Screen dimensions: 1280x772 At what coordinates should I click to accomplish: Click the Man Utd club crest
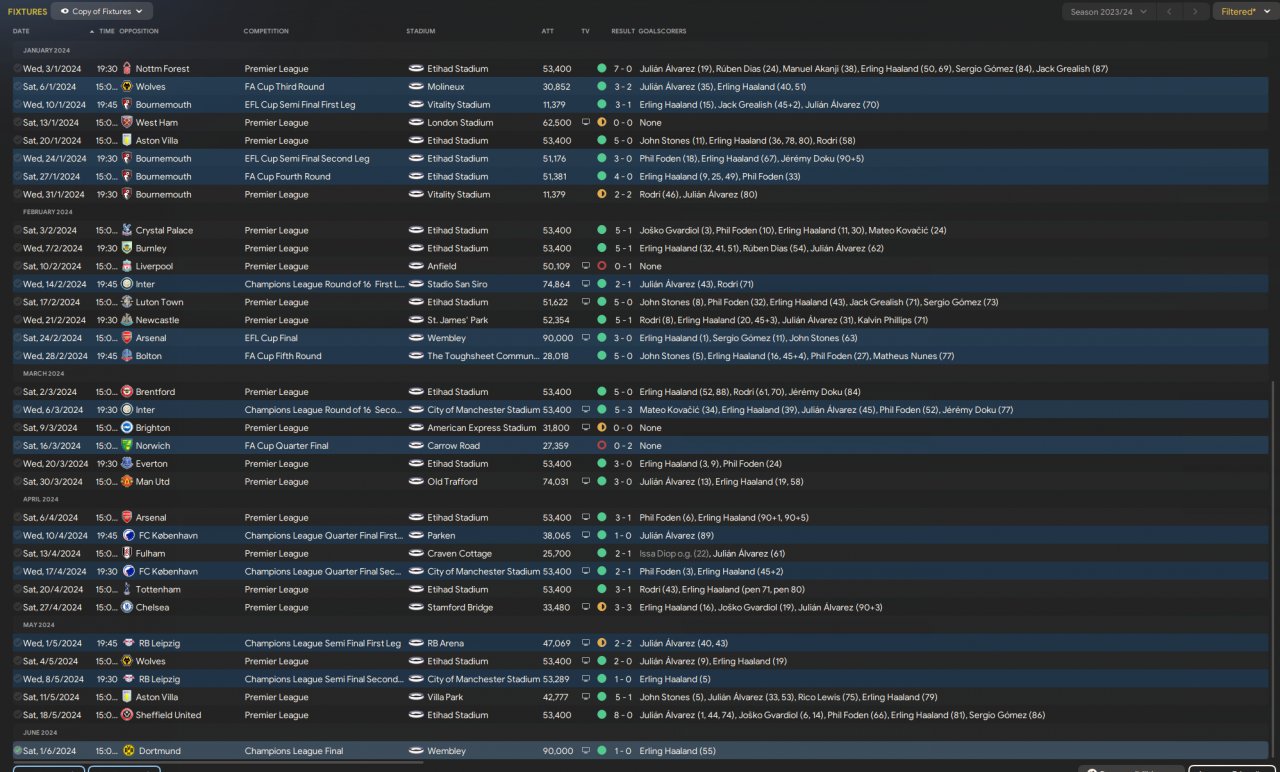tap(127, 482)
